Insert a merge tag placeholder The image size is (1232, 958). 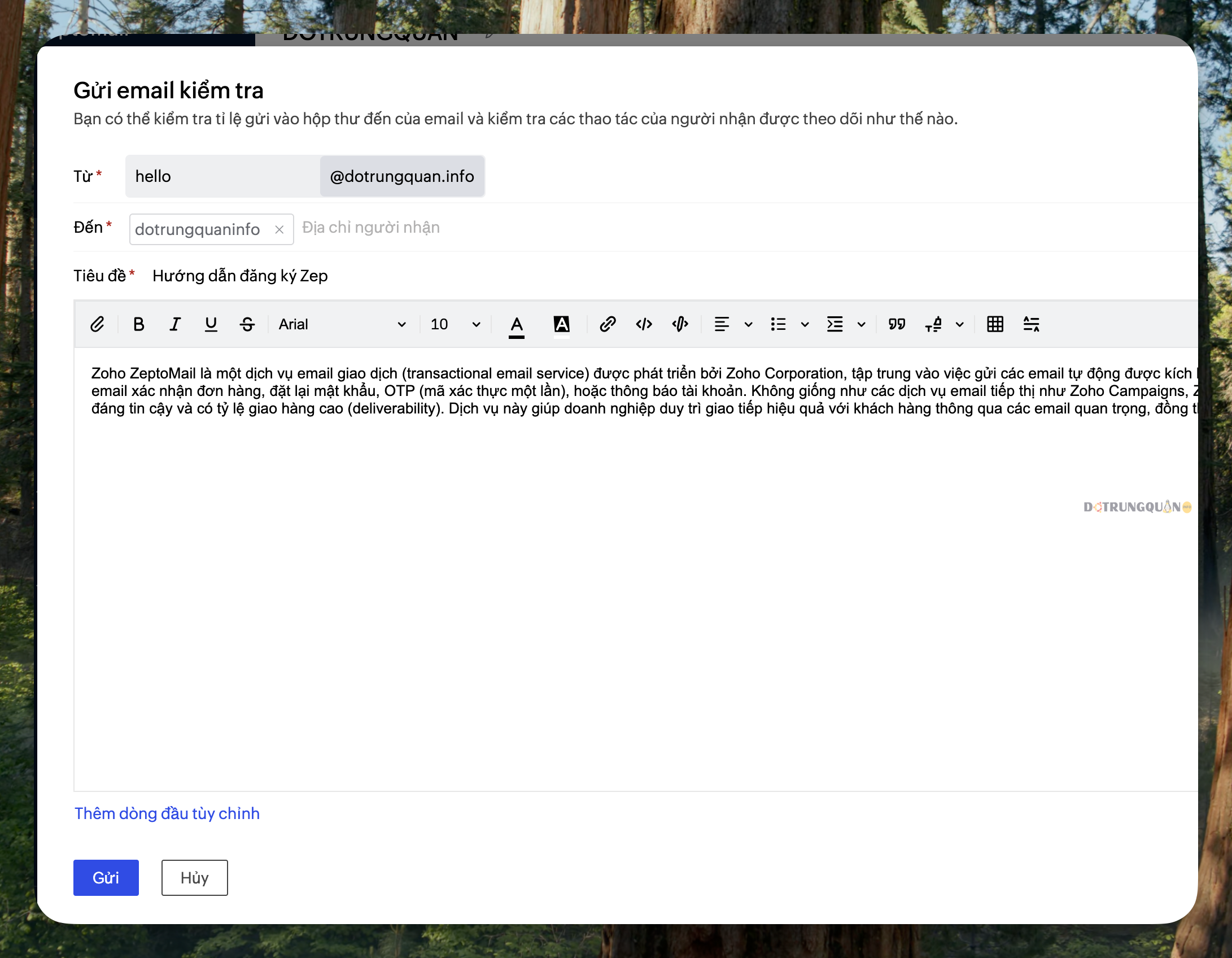click(680, 324)
